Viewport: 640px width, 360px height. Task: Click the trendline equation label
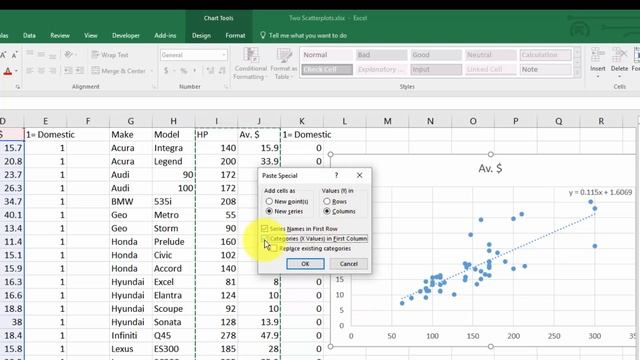(x=600, y=192)
